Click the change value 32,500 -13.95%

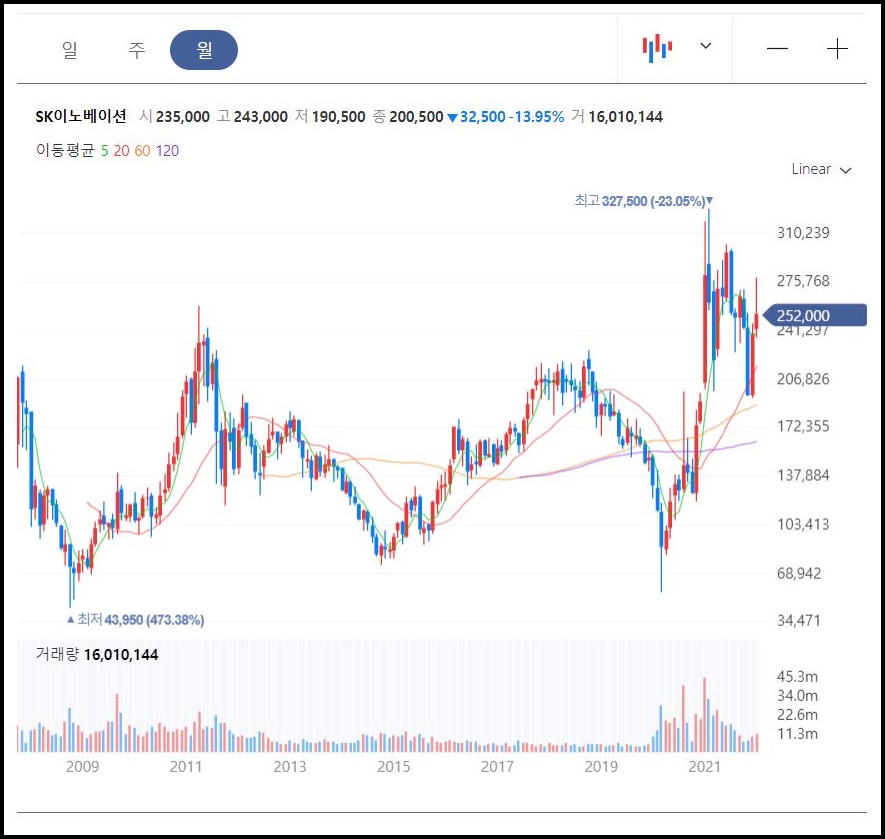[x=506, y=117]
